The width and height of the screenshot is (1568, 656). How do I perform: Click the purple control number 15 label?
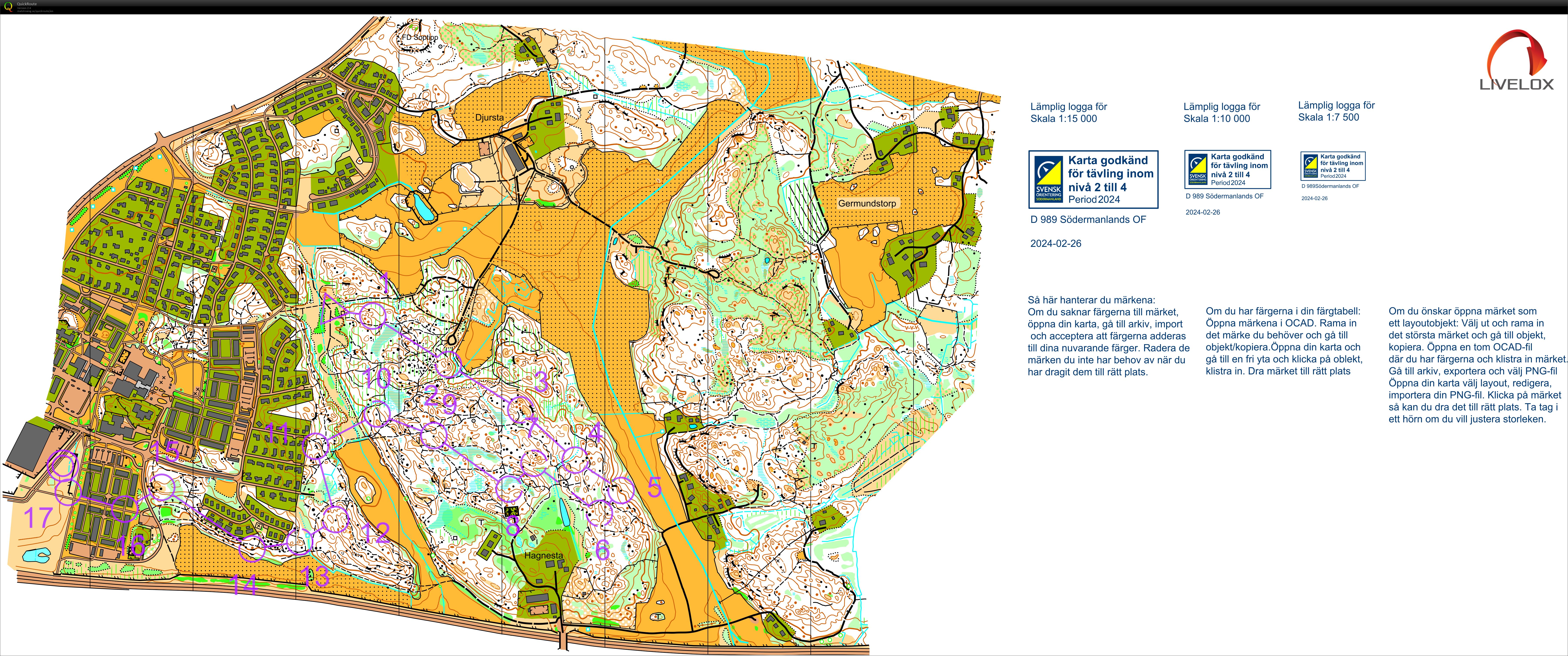[165, 452]
